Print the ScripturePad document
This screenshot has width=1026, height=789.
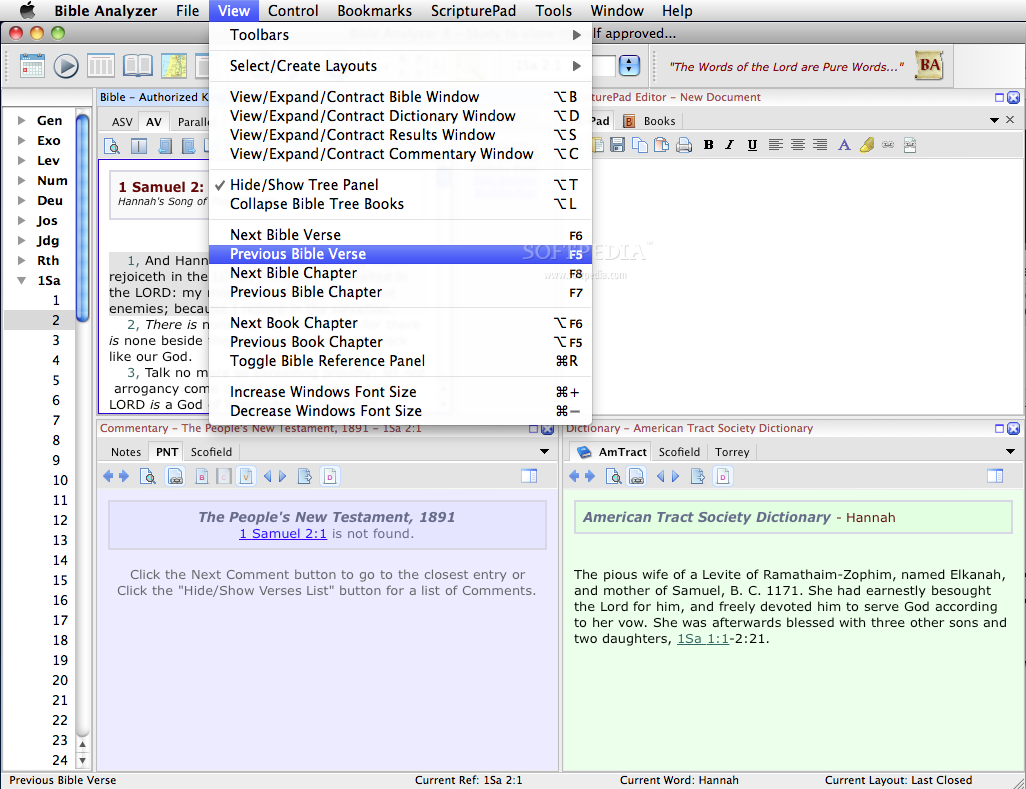click(x=684, y=145)
